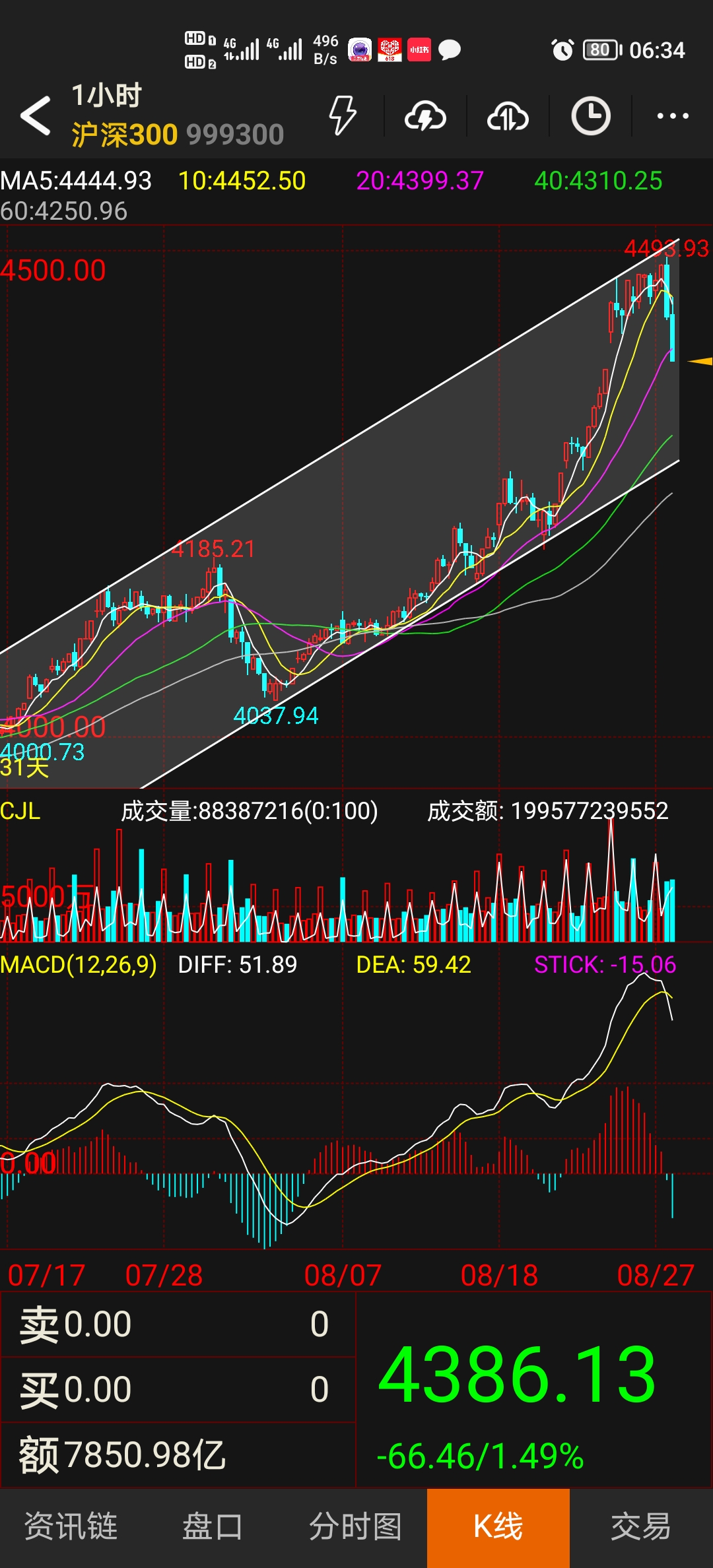Tap the MA5 moving average label
Screen dimensions: 713x1568
(76, 180)
